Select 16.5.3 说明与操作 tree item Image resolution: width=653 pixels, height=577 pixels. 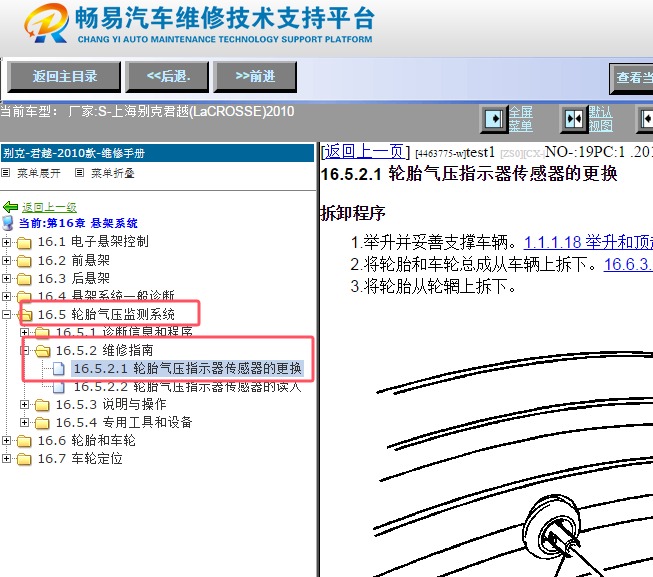pos(111,404)
